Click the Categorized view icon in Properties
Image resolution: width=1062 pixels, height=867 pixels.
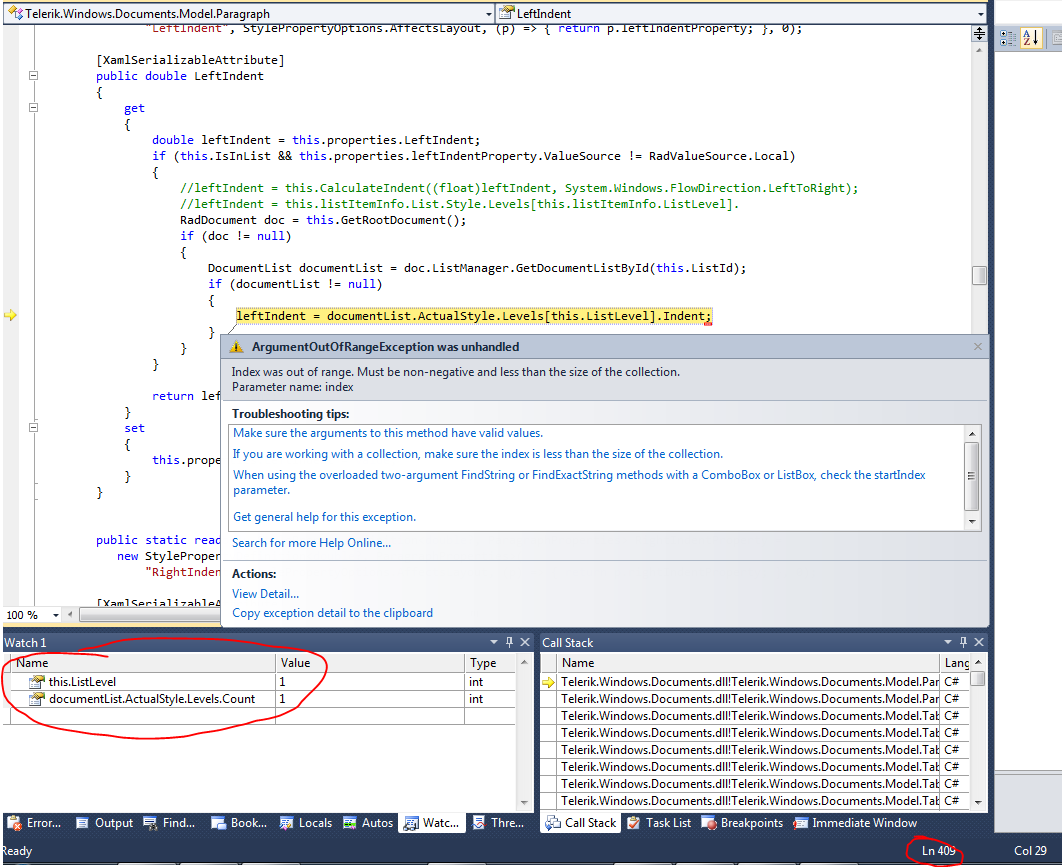click(1008, 38)
